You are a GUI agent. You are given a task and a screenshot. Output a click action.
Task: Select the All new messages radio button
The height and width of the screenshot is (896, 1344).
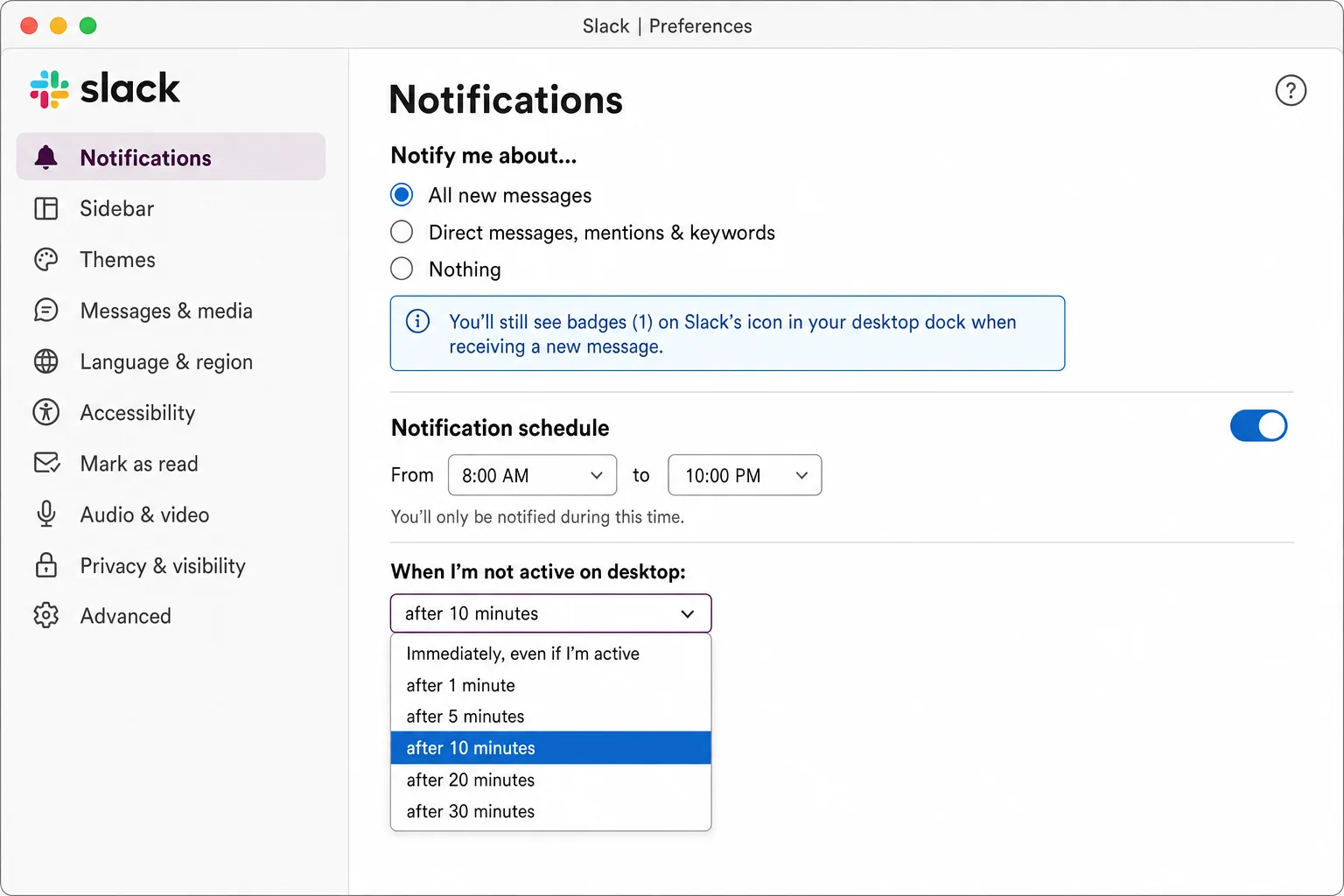(x=402, y=194)
